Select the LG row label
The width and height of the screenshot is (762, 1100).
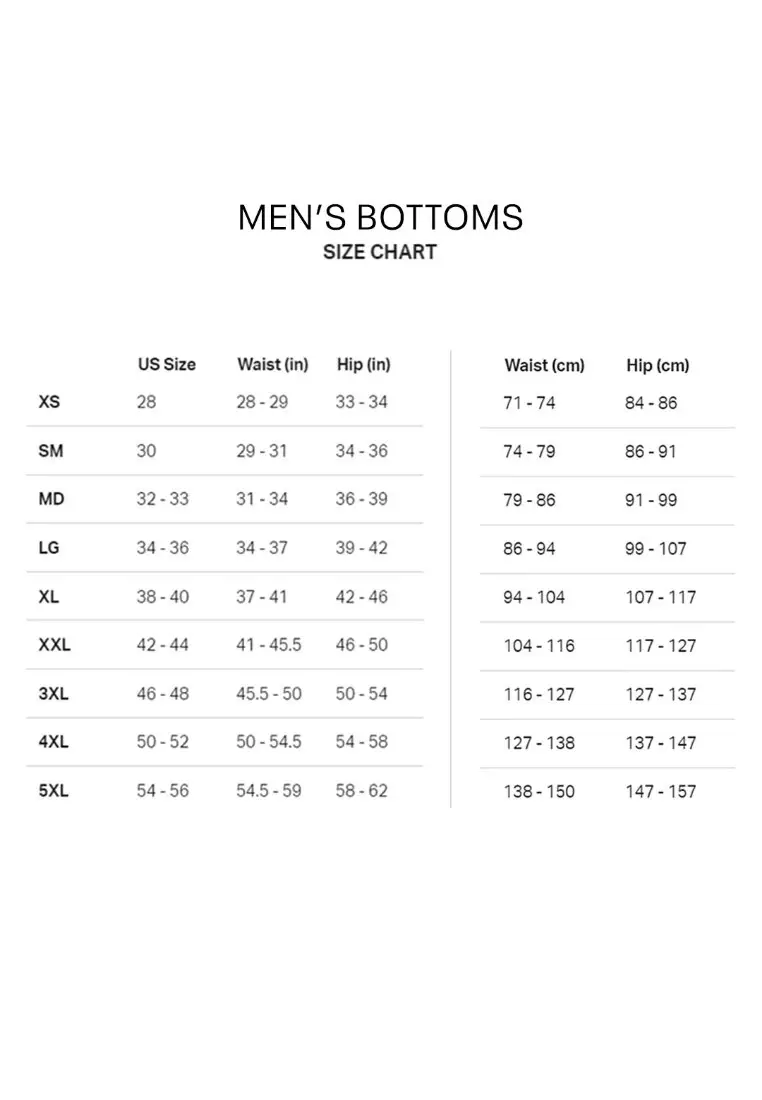coord(50,548)
